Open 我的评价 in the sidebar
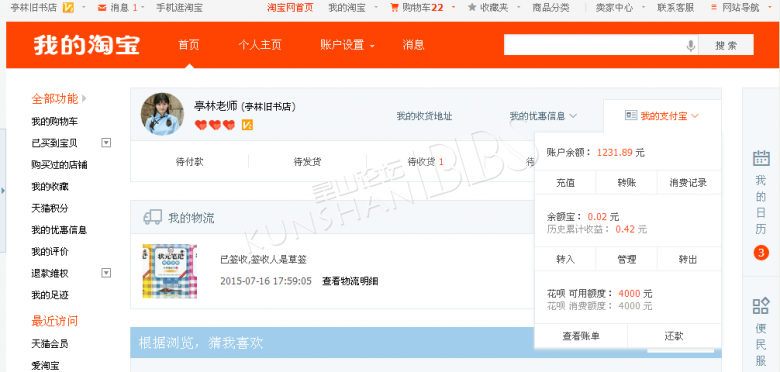780x372 pixels. [50, 252]
